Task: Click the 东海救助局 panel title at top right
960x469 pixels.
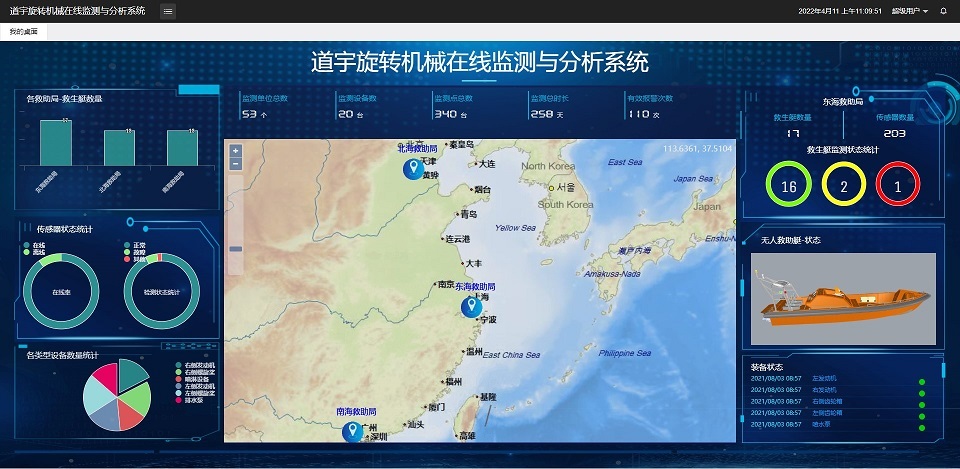Action: (x=842, y=101)
